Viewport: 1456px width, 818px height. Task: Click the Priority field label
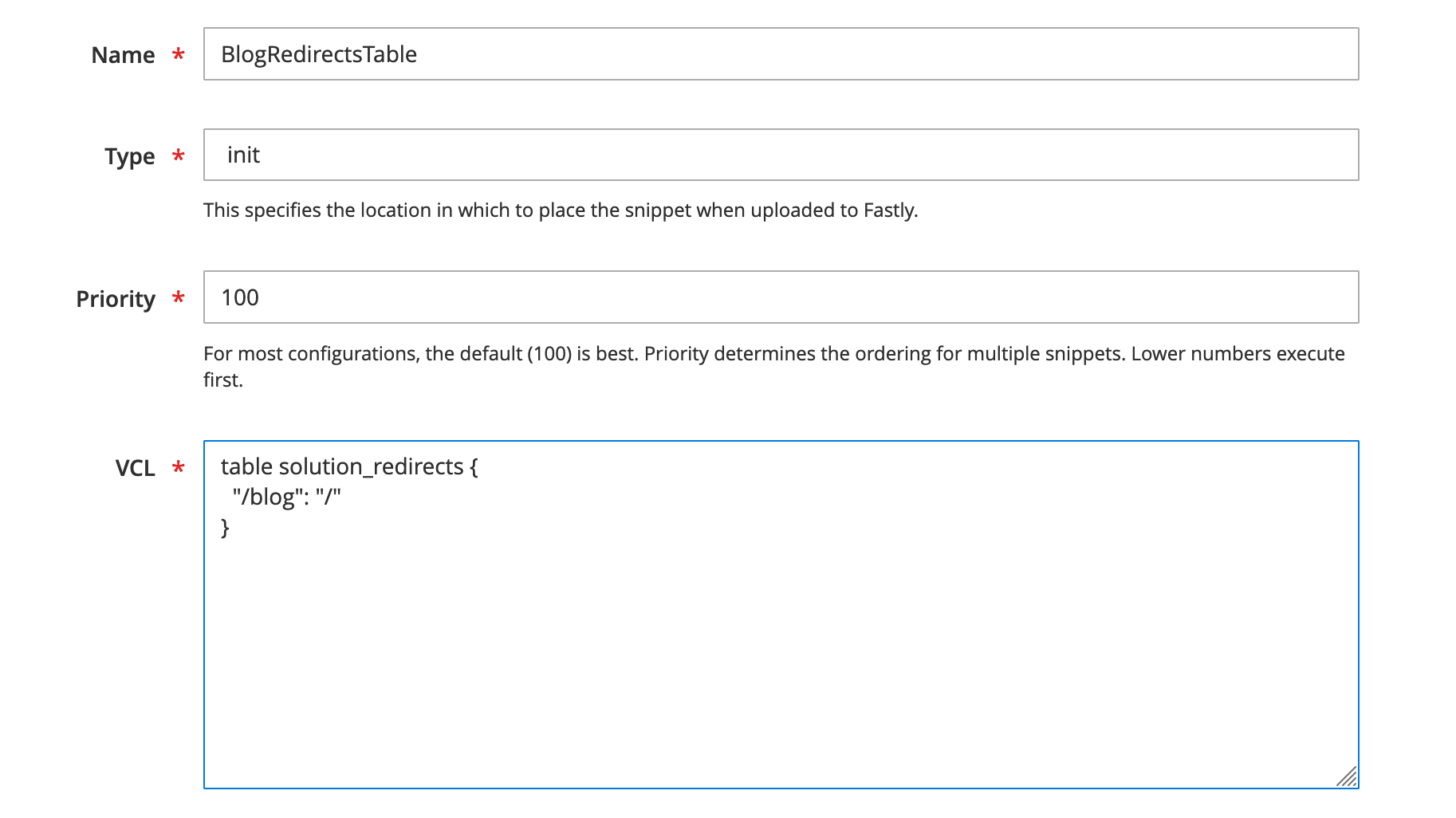click(116, 299)
